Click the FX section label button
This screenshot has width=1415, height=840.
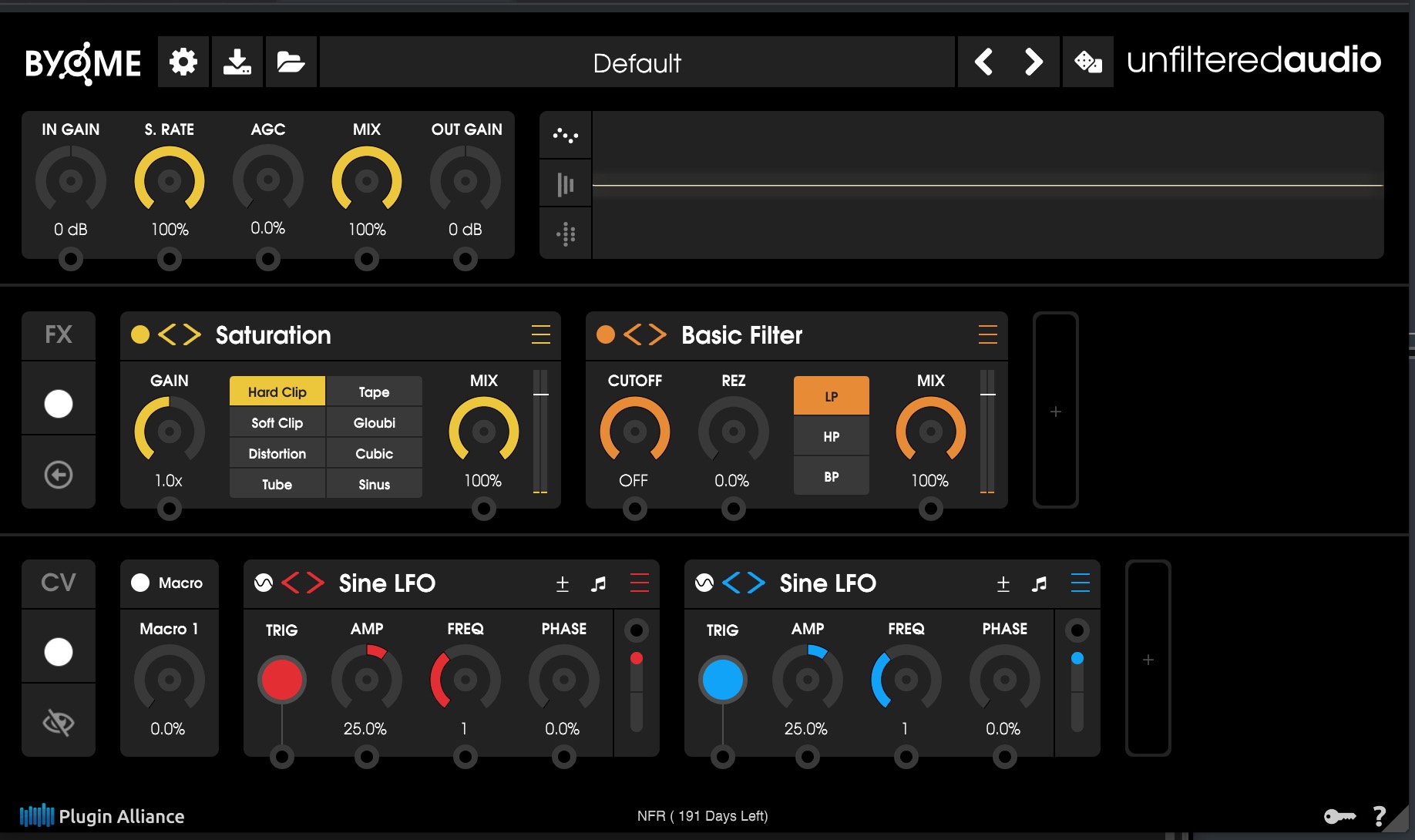pos(59,334)
